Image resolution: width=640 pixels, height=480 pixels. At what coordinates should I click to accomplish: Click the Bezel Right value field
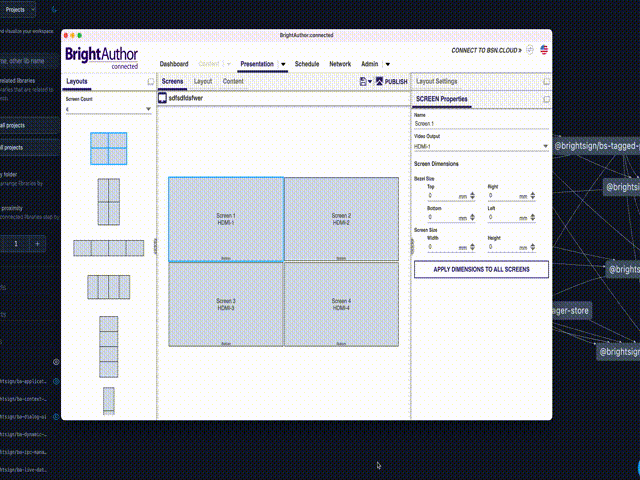click(x=503, y=196)
